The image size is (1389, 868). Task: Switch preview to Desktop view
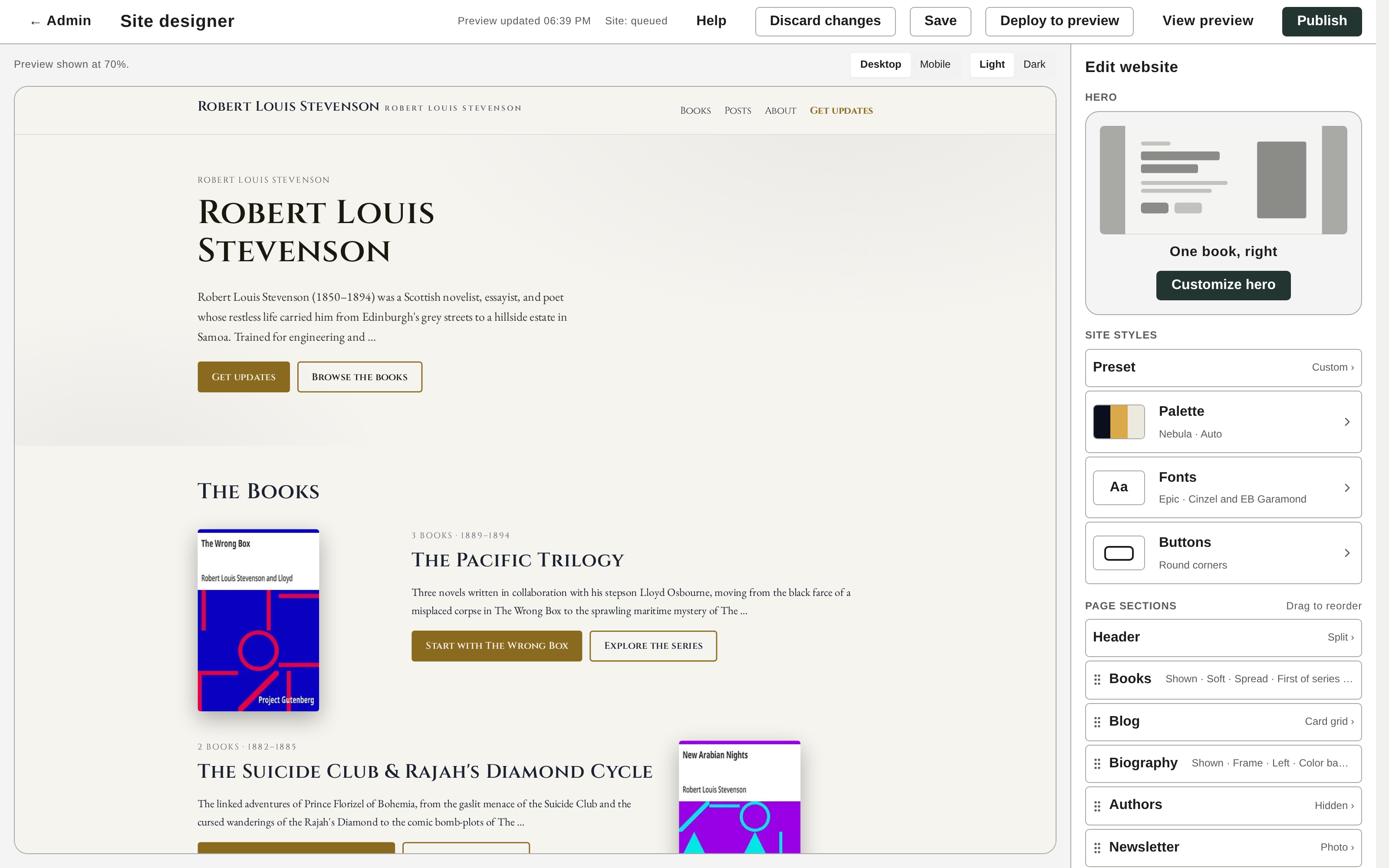pos(880,64)
